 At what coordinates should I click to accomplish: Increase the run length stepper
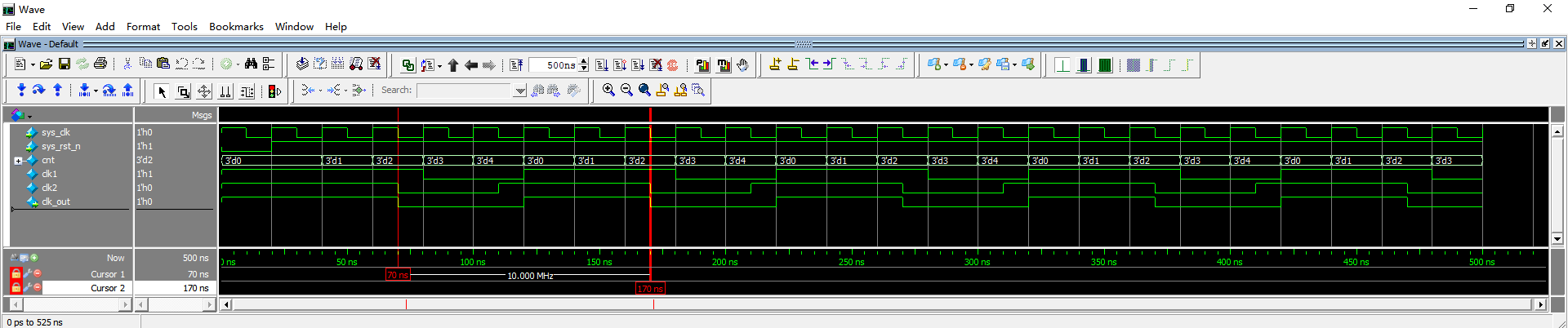click(x=583, y=62)
